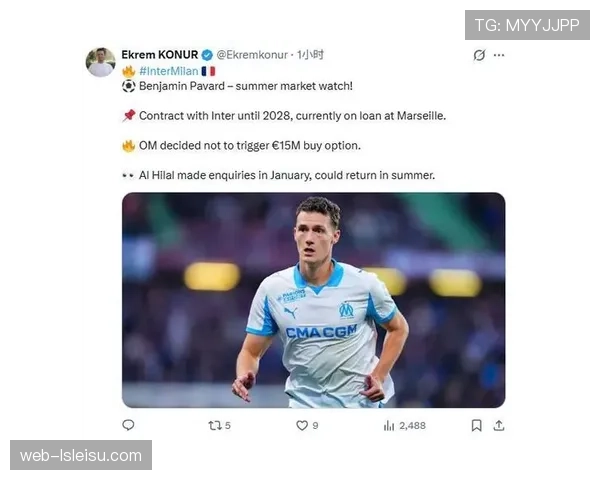Click the blue verified badge

207,55
